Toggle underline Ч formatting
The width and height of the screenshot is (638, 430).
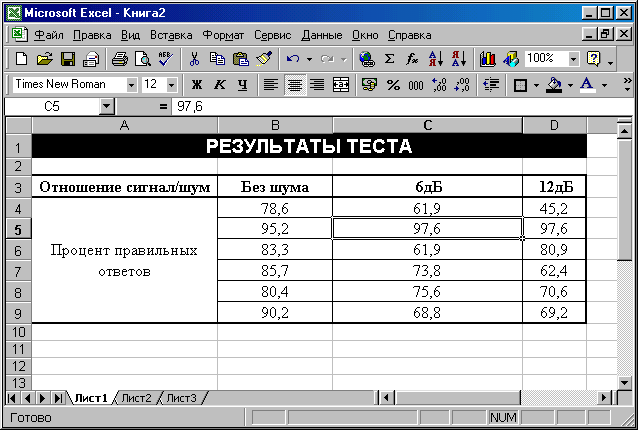[x=243, y=85]
